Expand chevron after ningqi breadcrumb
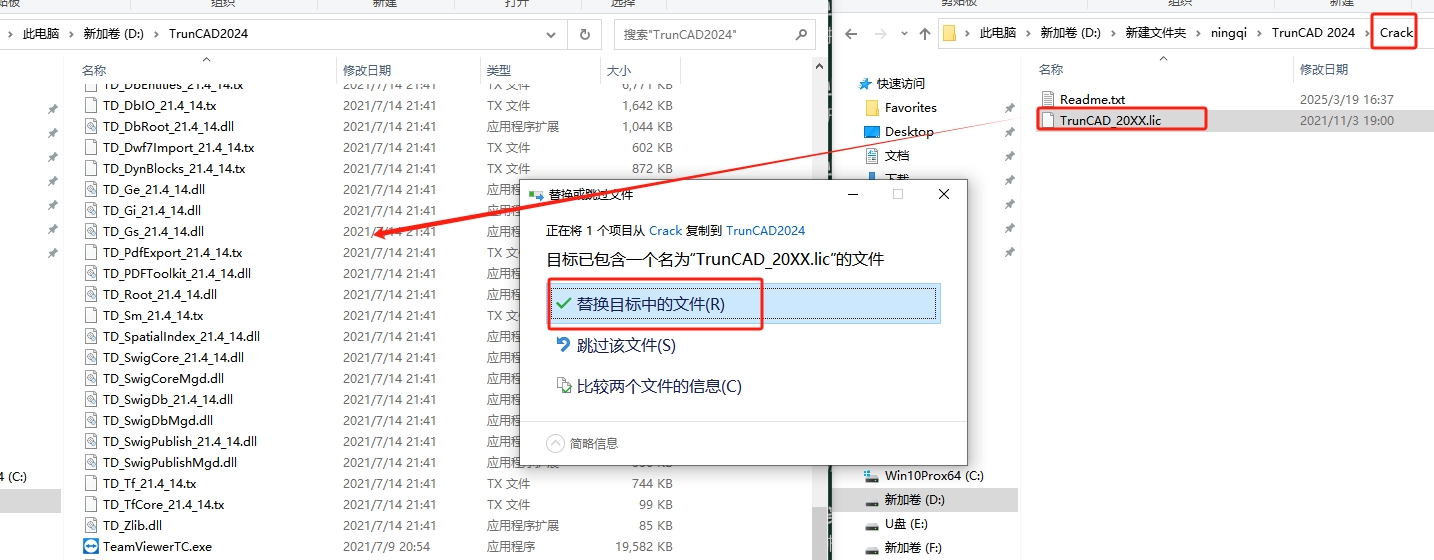The height and width of the screenshot is (560, 1434). coord(1260,33)
